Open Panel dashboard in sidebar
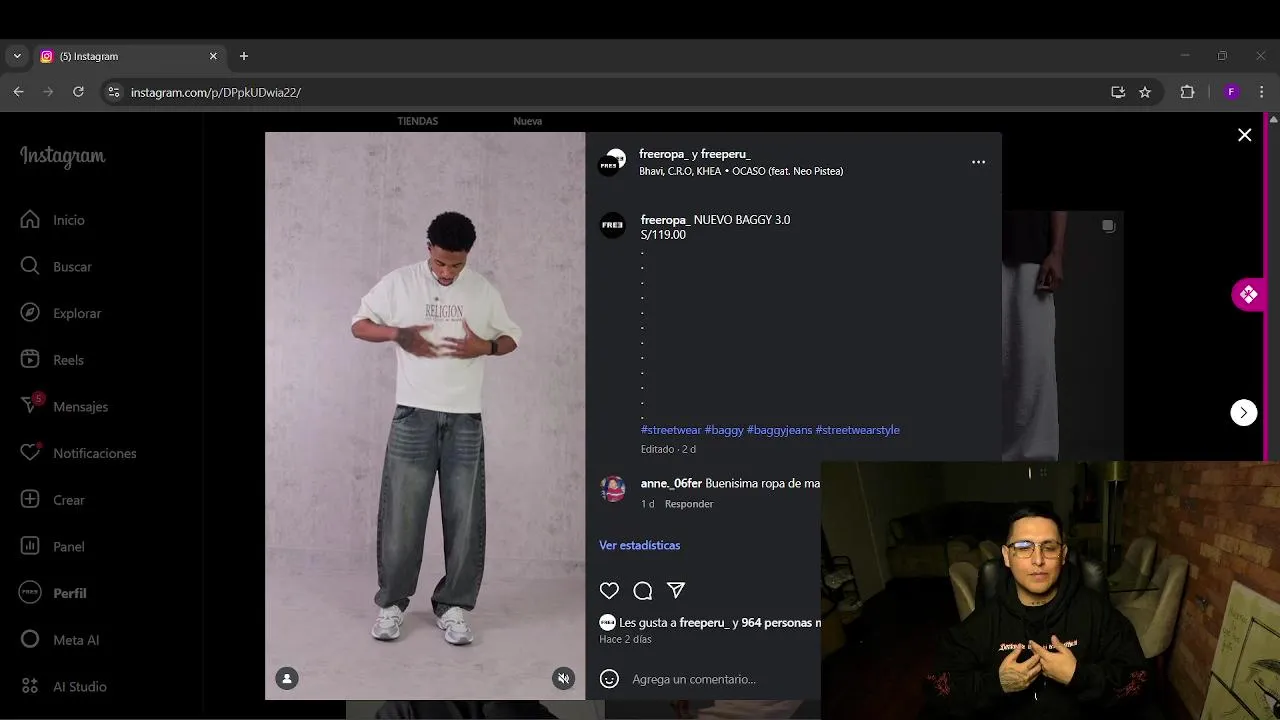The width and height of the screenshot is (1280, 720). (52, 547)
